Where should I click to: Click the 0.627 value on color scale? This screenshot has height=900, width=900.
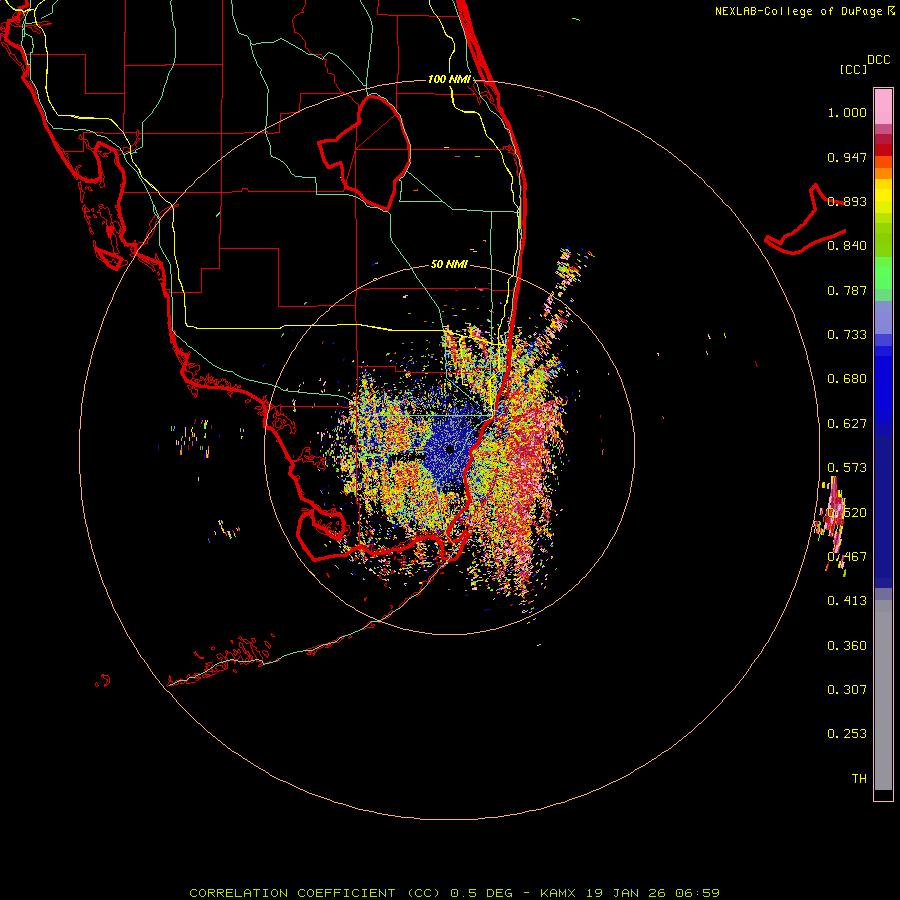pos(847,424)
